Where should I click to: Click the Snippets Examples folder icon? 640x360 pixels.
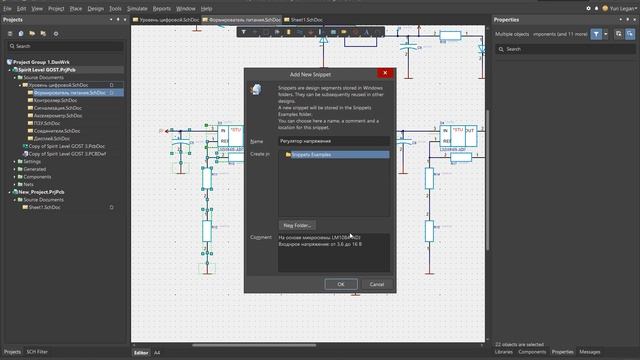[x=288, y=155]
